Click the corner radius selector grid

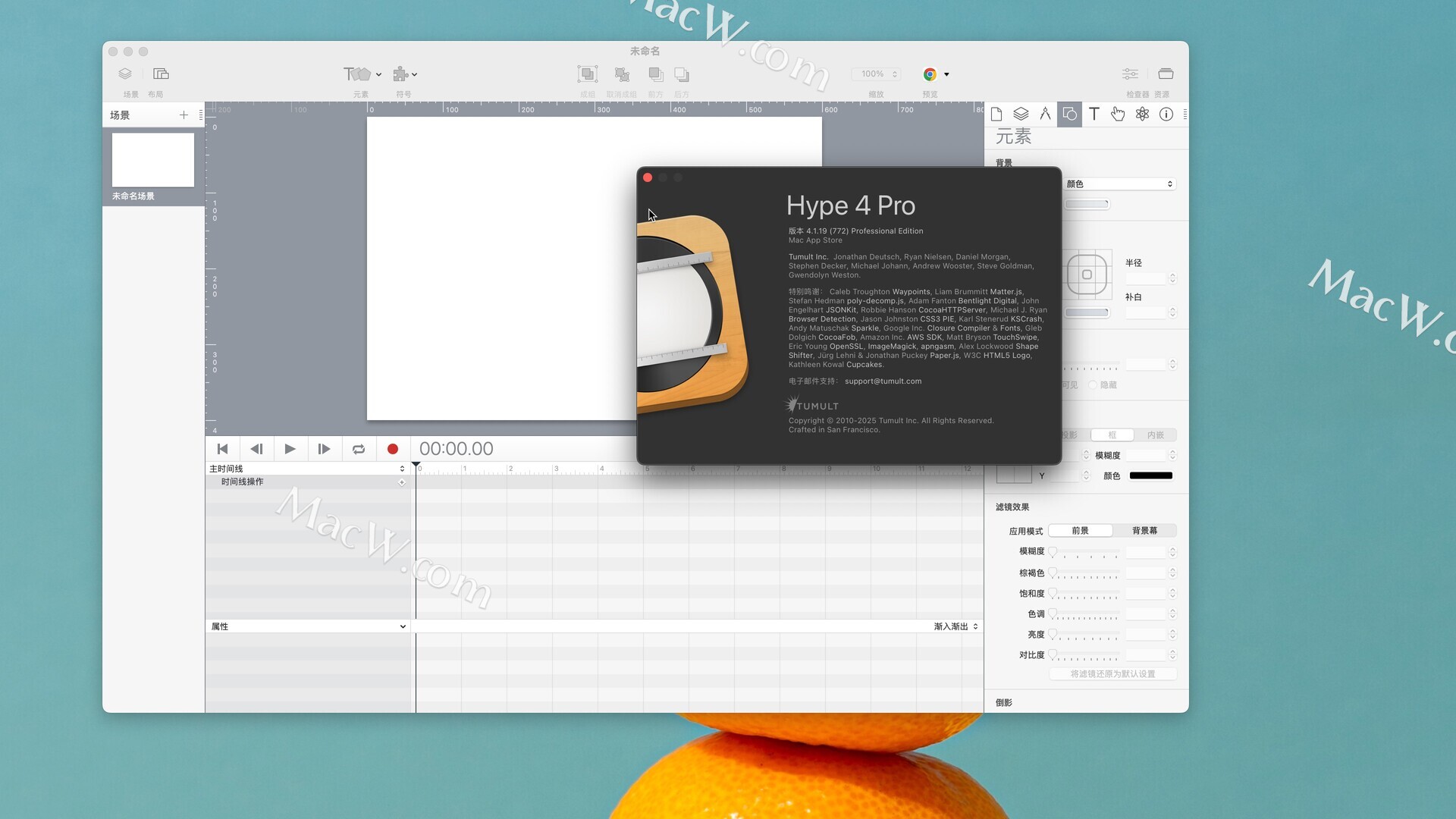pos(1087,275)
